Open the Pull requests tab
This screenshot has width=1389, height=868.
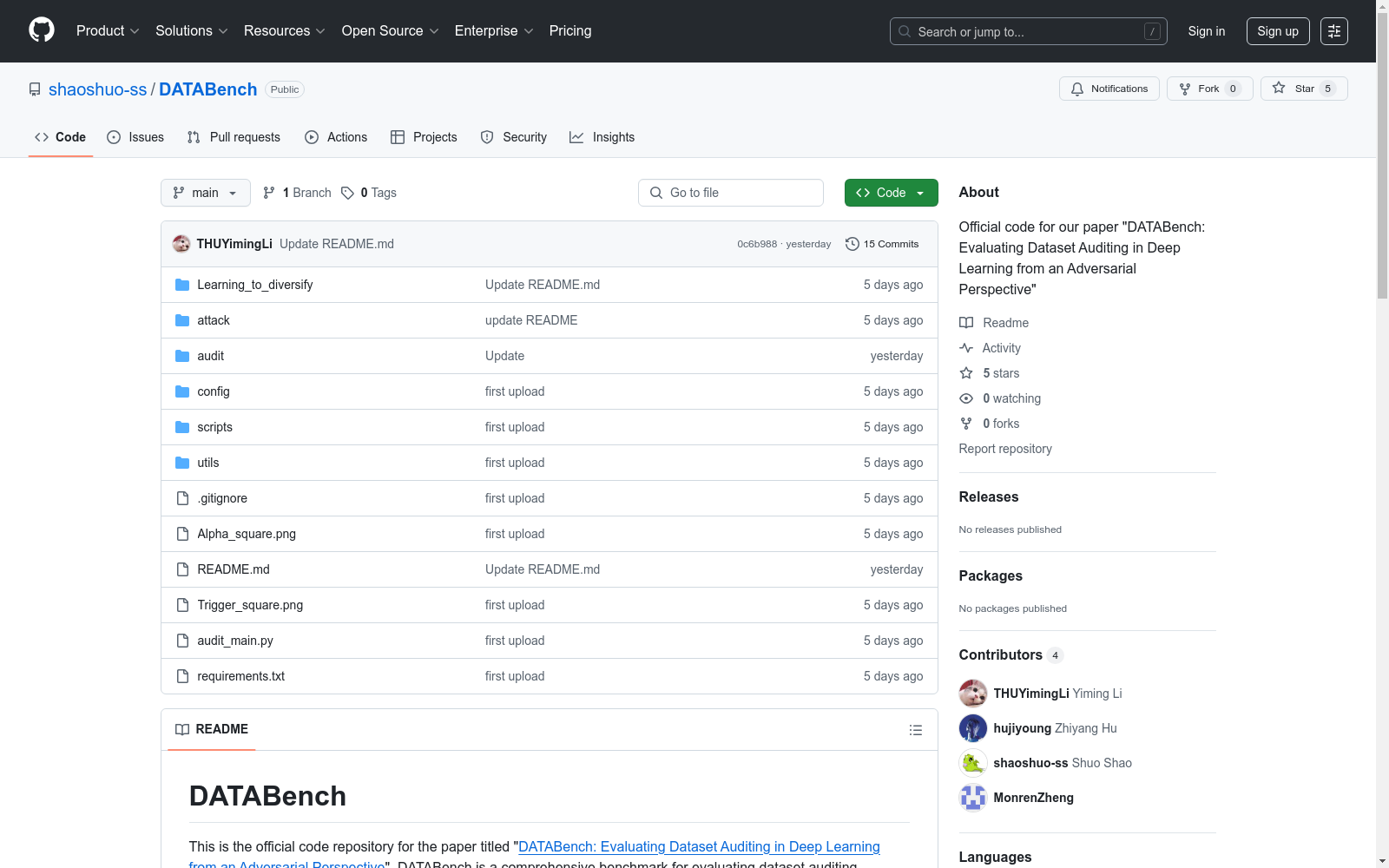(234, 137)
